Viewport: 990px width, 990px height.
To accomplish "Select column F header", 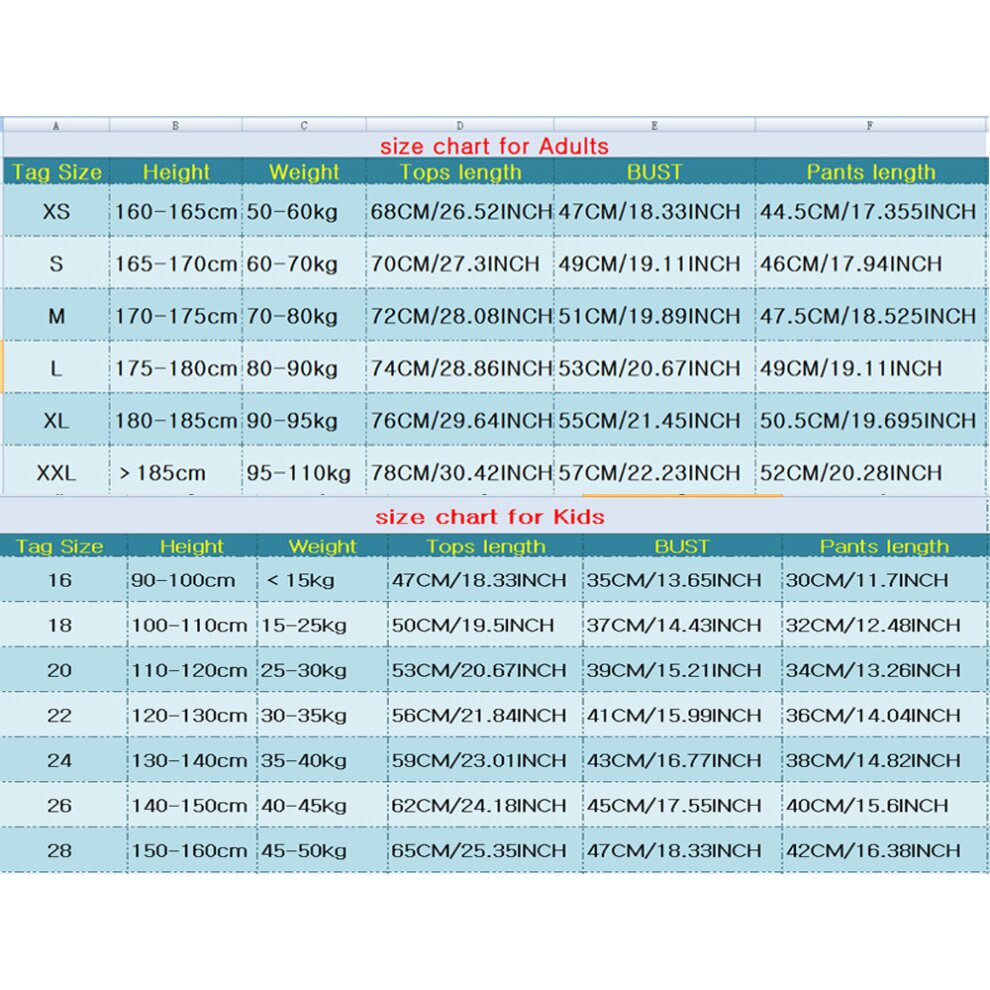I will click(x=869, y=125).
